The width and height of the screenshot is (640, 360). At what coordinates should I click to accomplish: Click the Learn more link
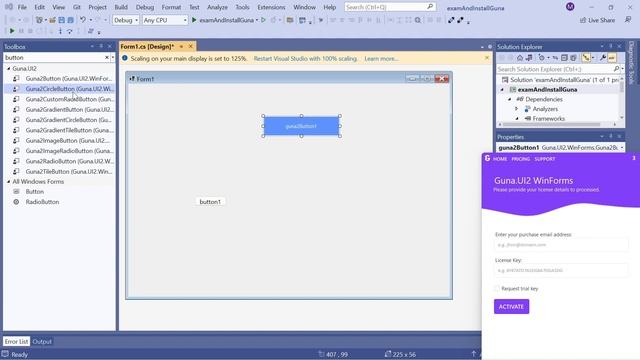pyautogui.click(x=381, y=59)
